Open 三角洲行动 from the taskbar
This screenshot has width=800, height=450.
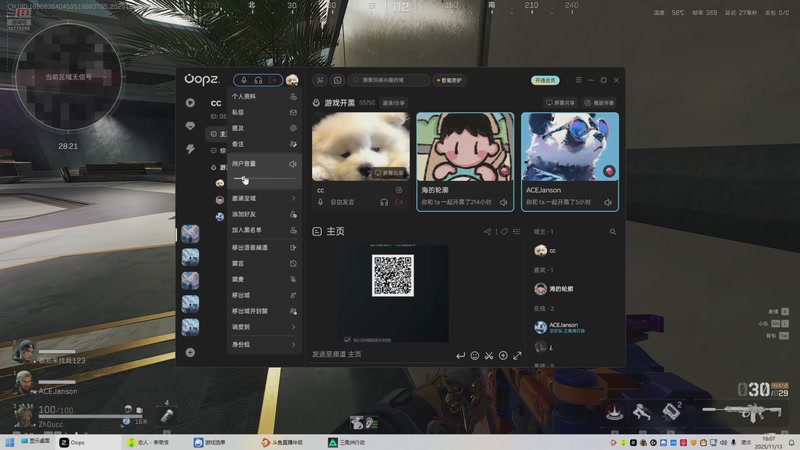tap(347, 442)
